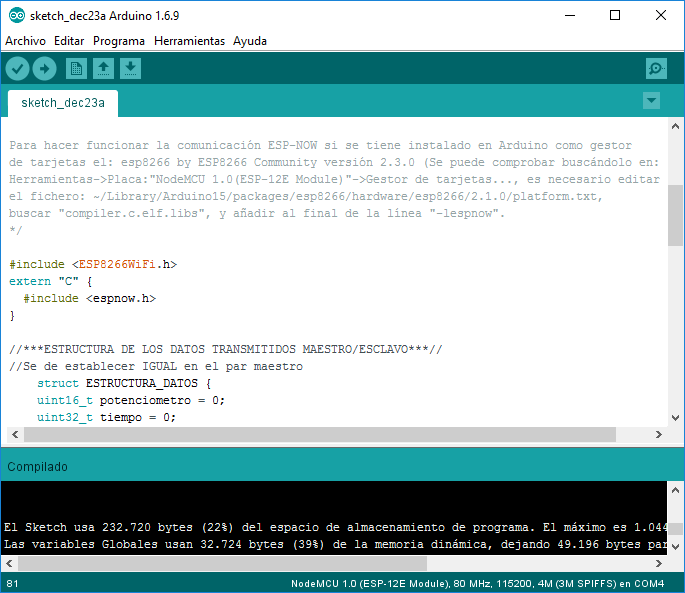Click editor horizontal scrollbar right arrow
Viewport: 685px width, 593px height.
pos(659,434)
